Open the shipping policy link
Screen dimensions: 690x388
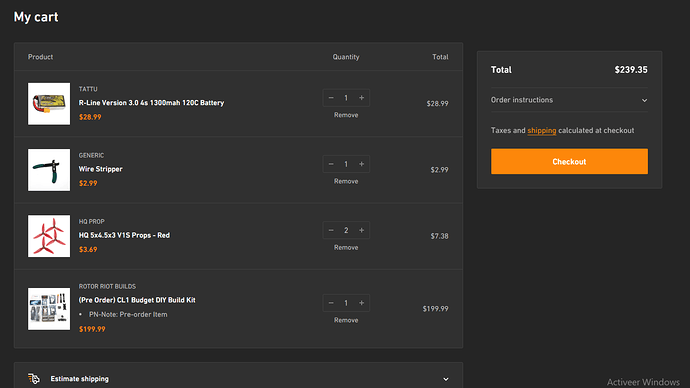pyautogui.click(x=542, y=131)
